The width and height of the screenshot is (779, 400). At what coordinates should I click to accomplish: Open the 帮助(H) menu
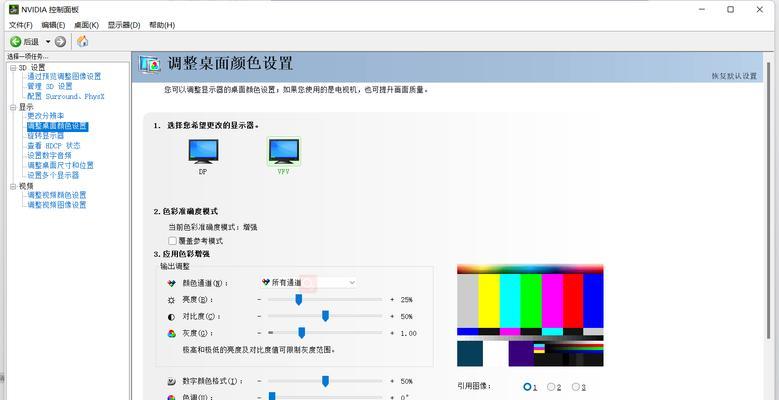tap(162, 25)
